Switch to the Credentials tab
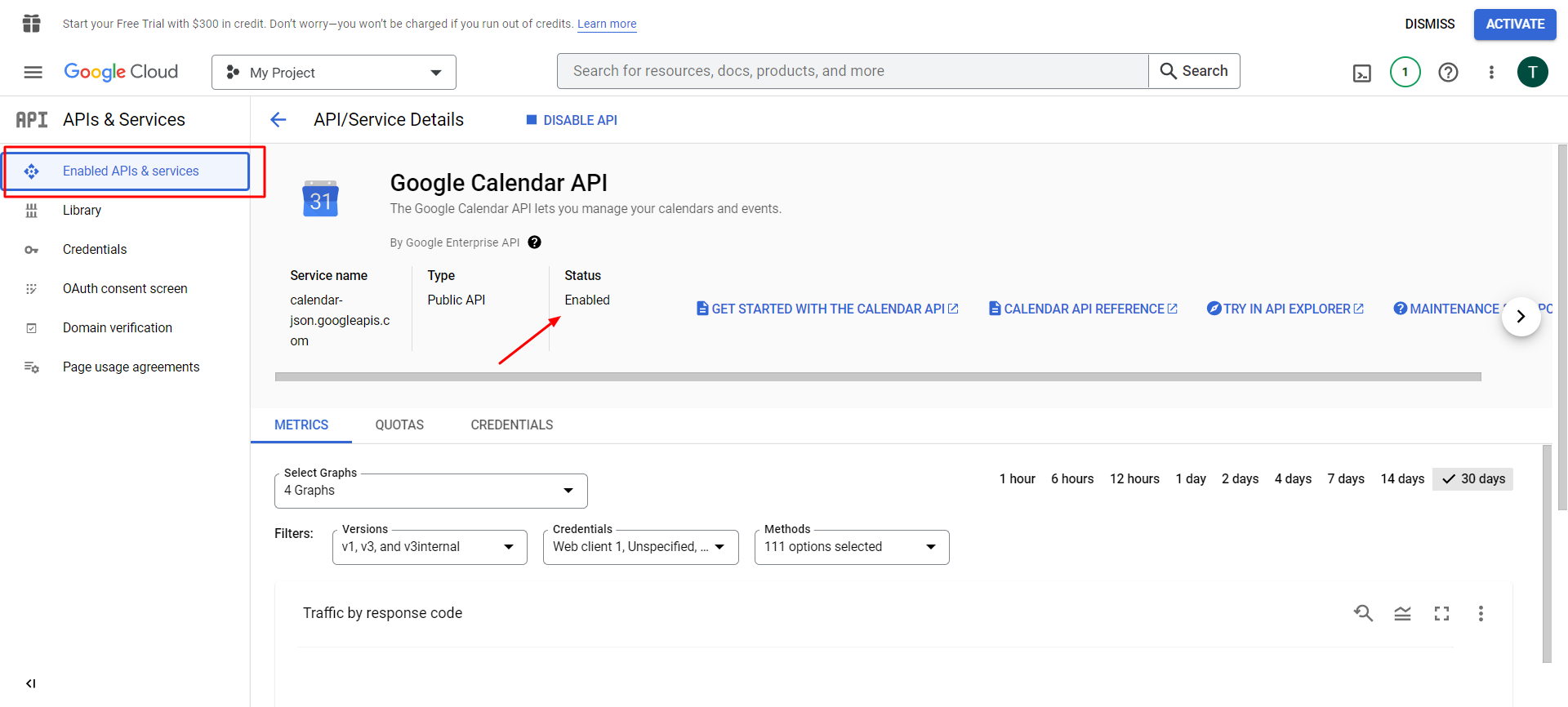Screen dimensions: 1568x707 (511, 425)
